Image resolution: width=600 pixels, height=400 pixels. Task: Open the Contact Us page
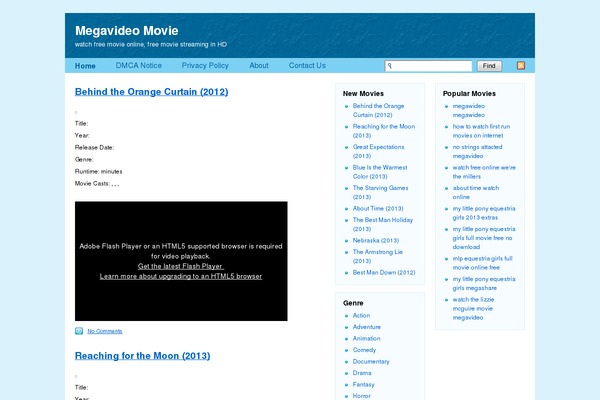(307, 65)
